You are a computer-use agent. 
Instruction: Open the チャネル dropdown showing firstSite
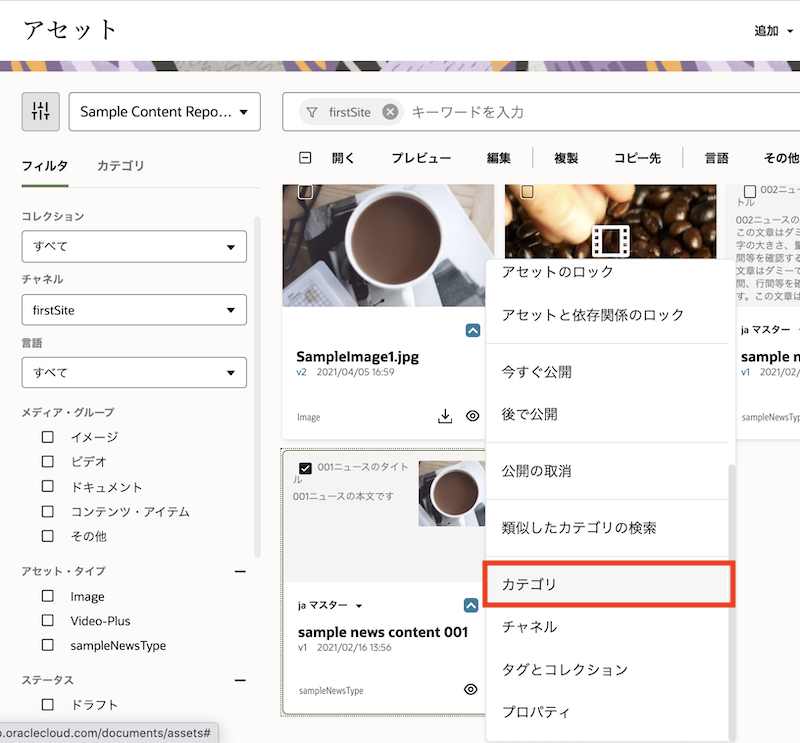pos(133,310)
